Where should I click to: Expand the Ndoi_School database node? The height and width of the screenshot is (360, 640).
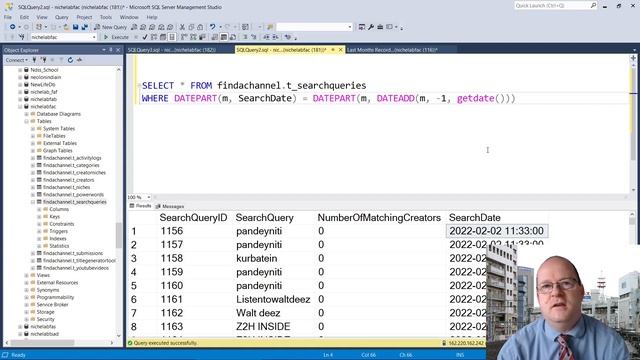[20, 70]
